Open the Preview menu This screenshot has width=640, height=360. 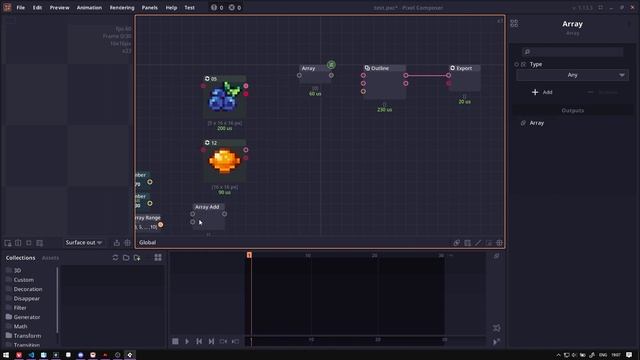click(60, 7)
